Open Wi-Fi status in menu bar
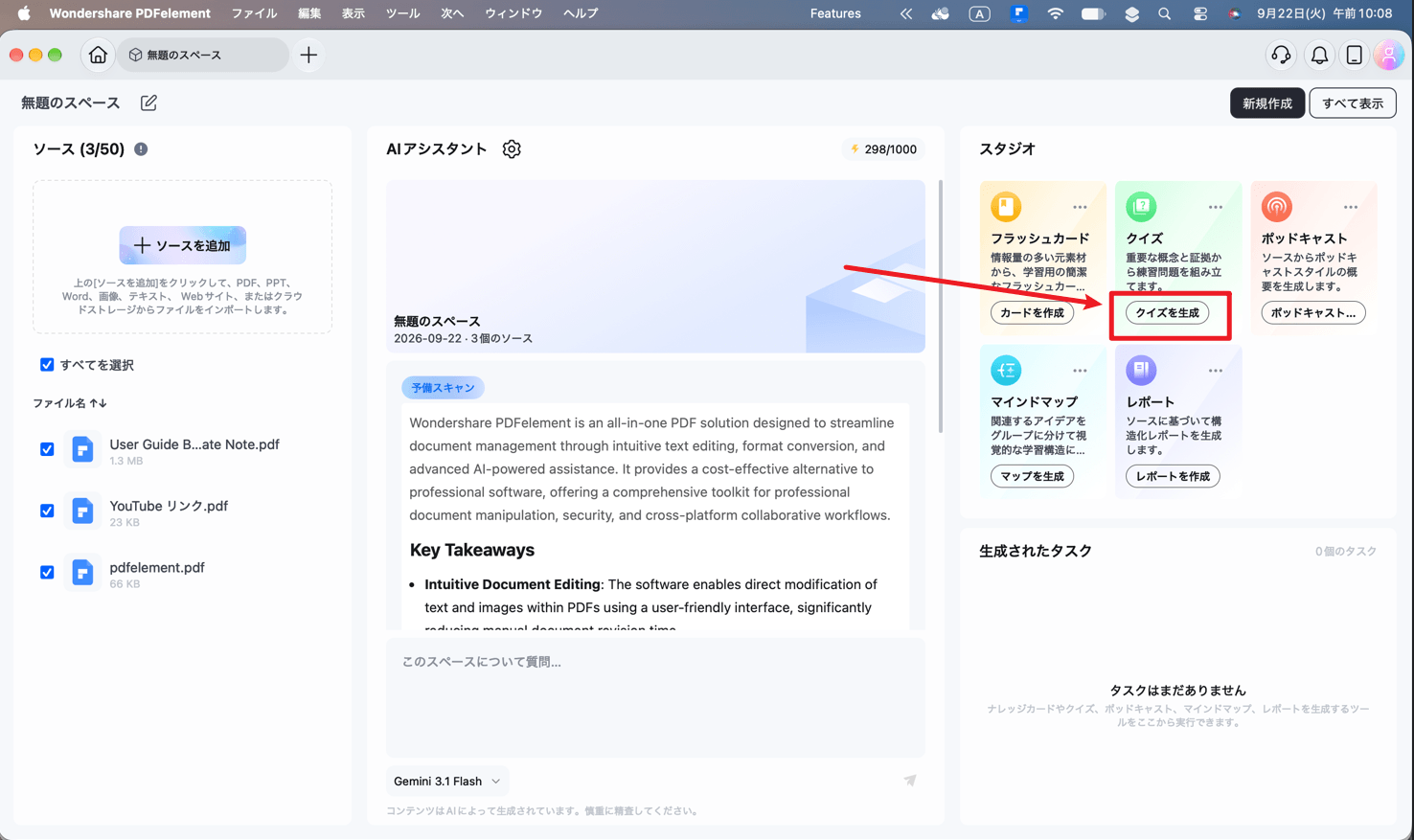The image size is (1414, 840). pos(1055,13)
